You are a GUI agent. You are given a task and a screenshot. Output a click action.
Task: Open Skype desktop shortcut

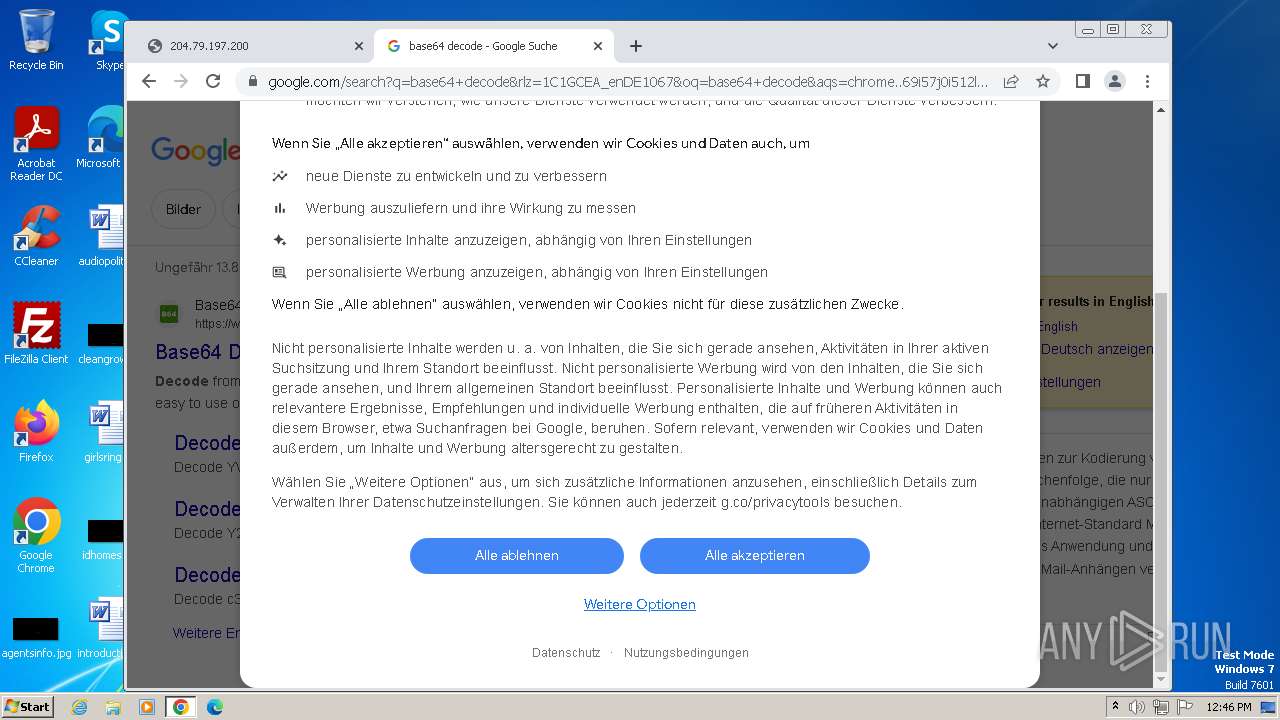108,40
